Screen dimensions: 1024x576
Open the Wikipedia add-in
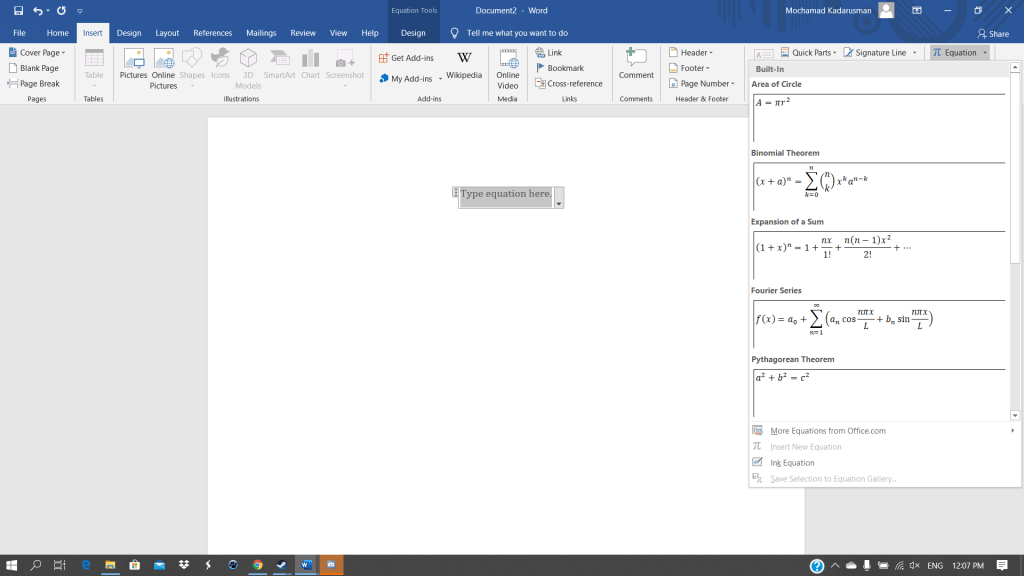[x=464, y=66]
